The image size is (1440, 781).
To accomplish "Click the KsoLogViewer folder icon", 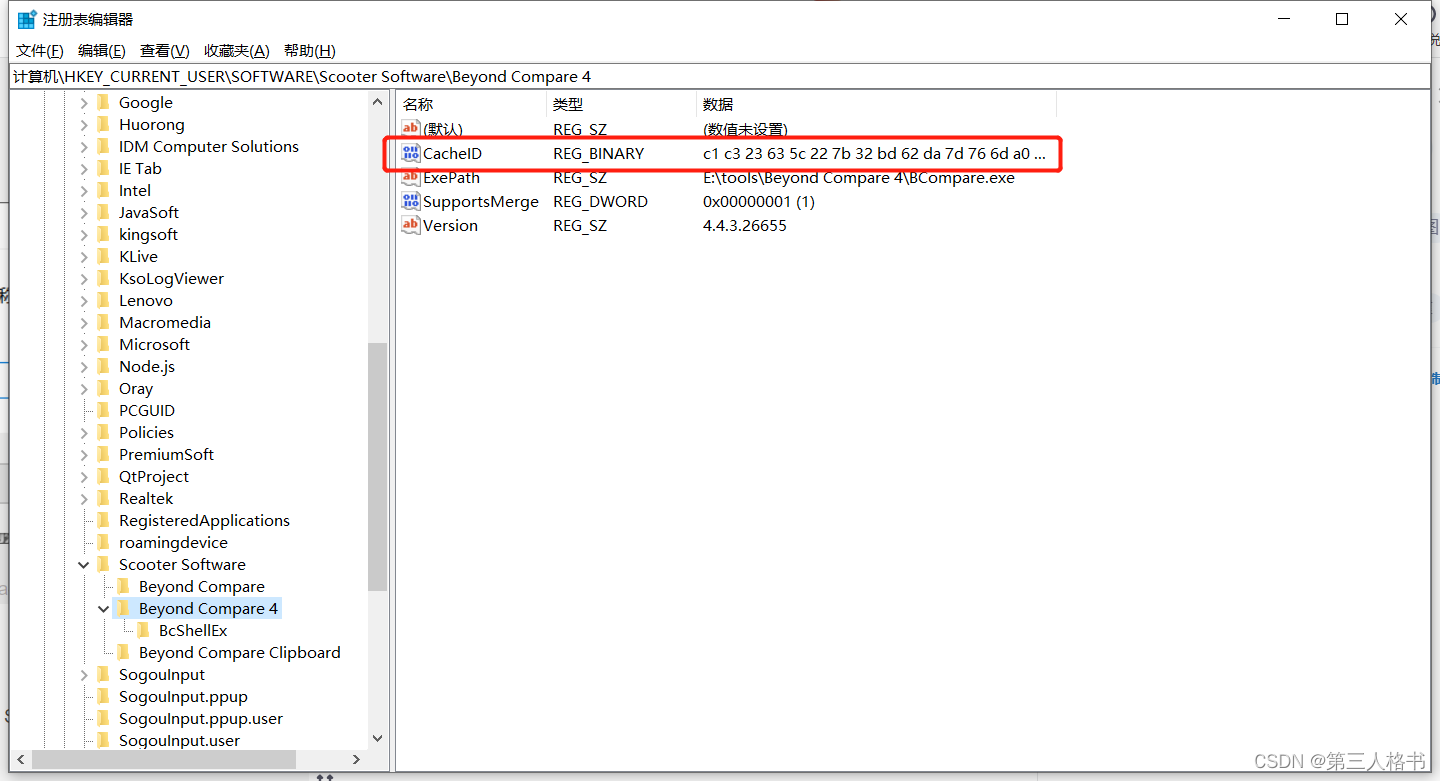I will 104,278.
